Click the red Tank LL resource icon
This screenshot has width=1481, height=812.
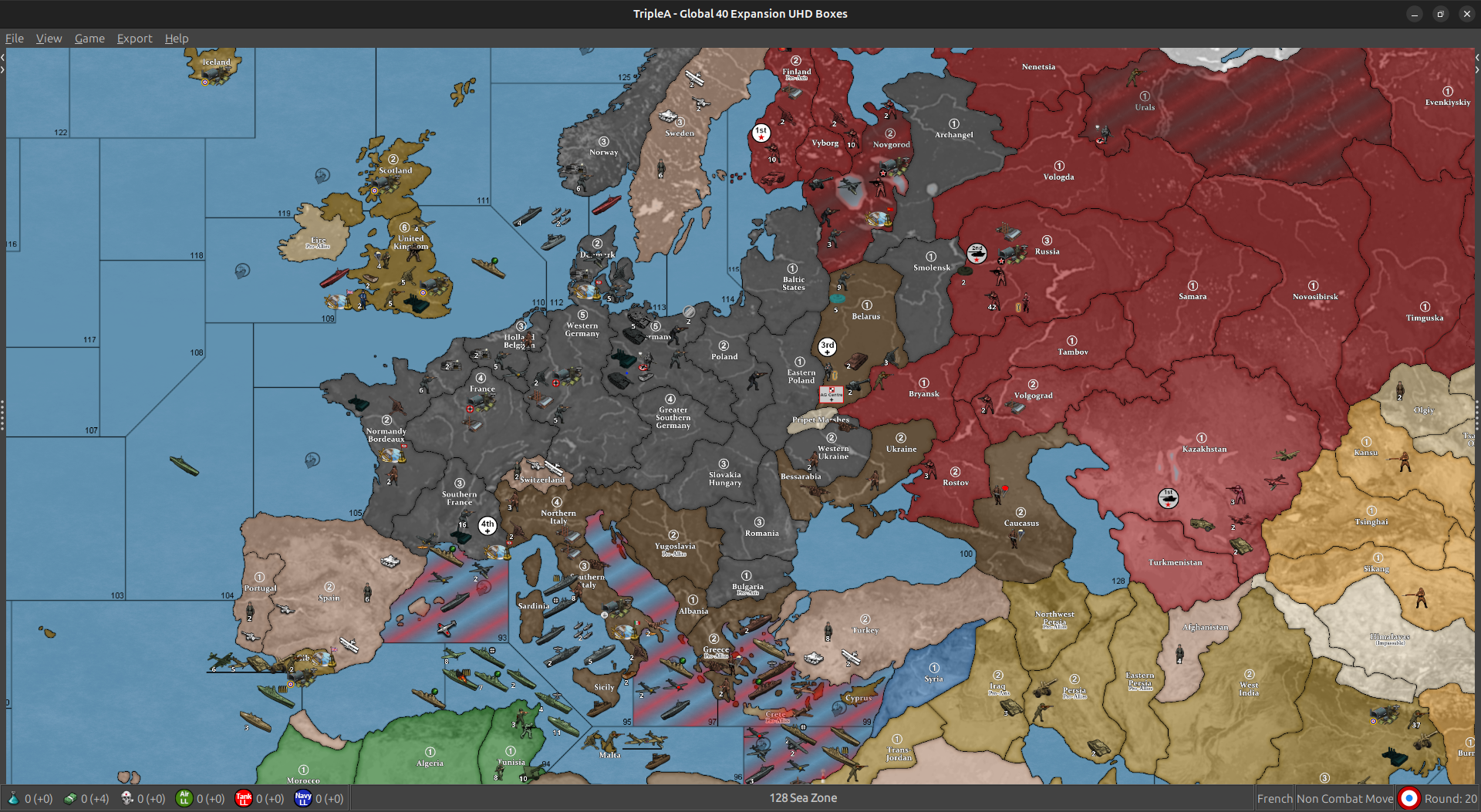[244, 798]
